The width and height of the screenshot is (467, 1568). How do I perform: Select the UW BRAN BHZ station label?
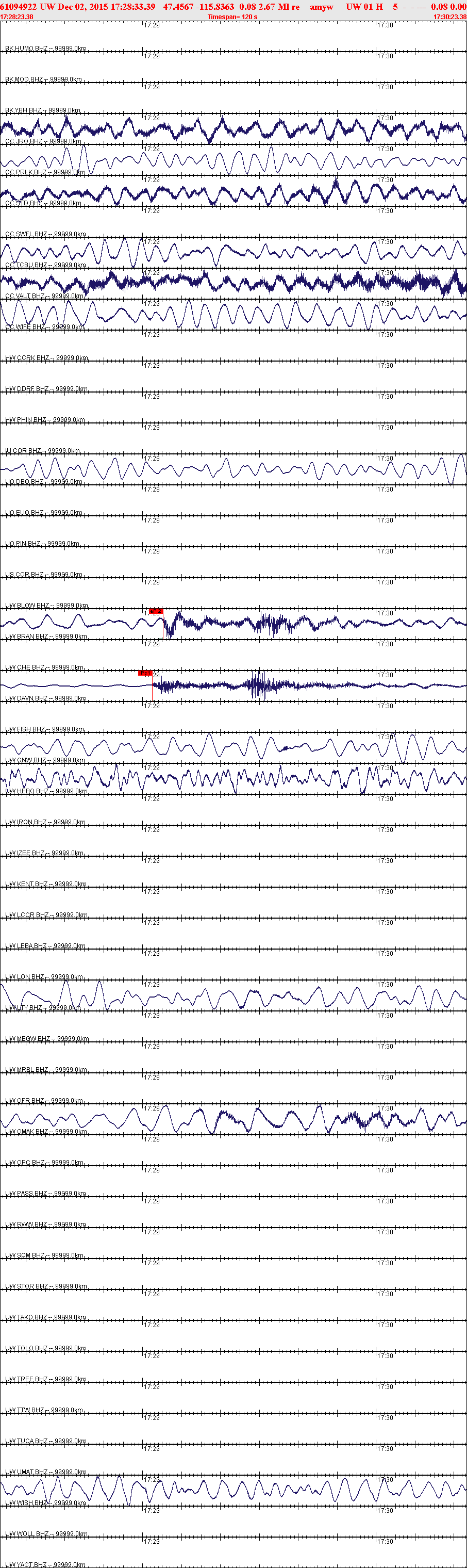point(46,636)
